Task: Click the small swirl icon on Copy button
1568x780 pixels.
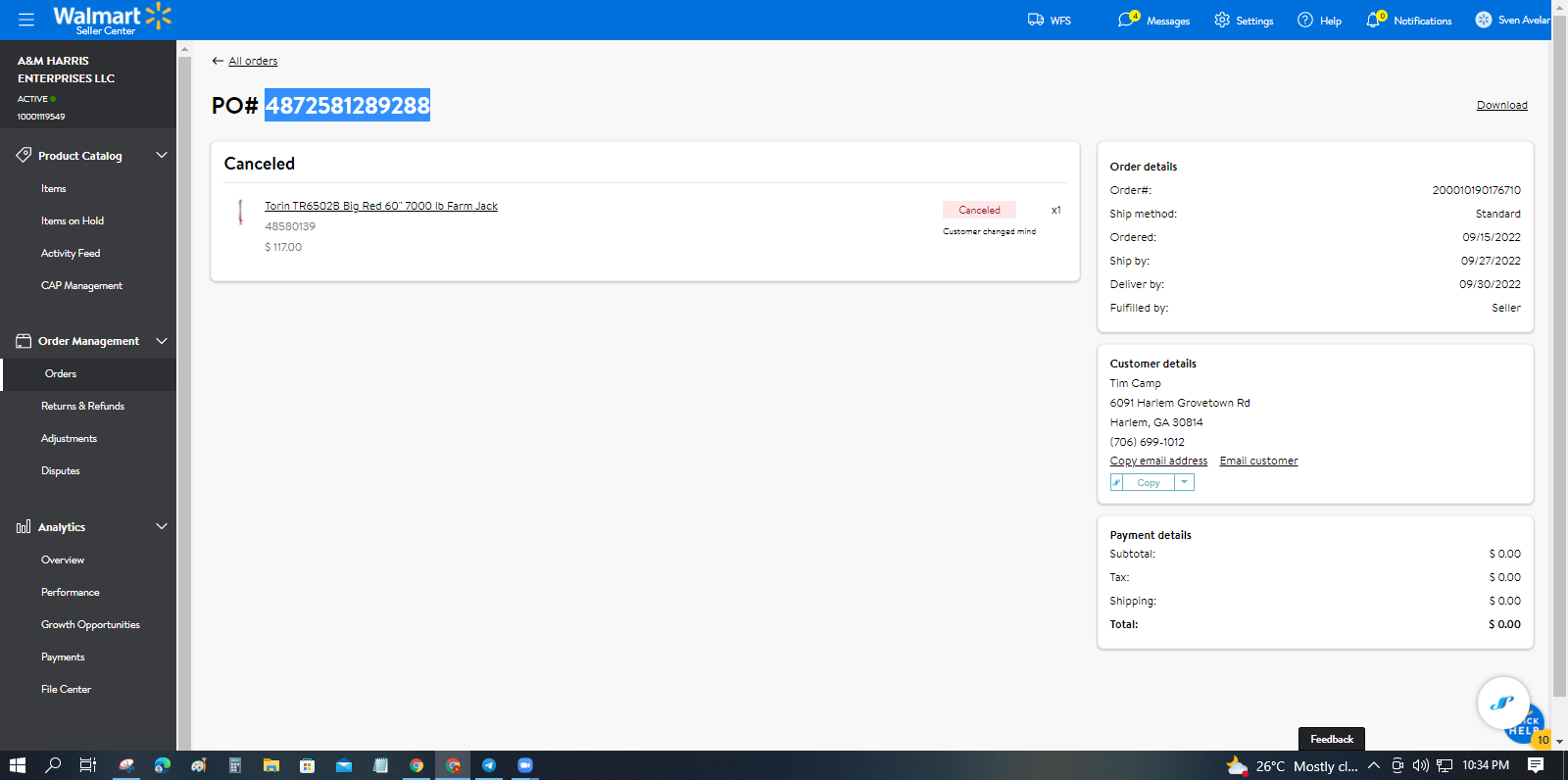Action: click(x=1116, y=482)
